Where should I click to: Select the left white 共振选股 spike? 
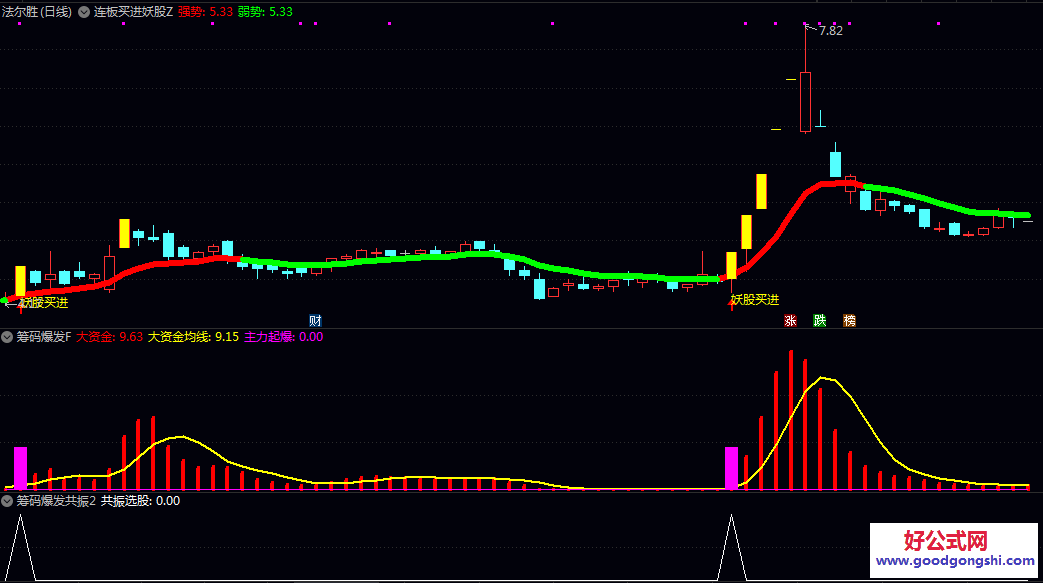tap(21, 547)
